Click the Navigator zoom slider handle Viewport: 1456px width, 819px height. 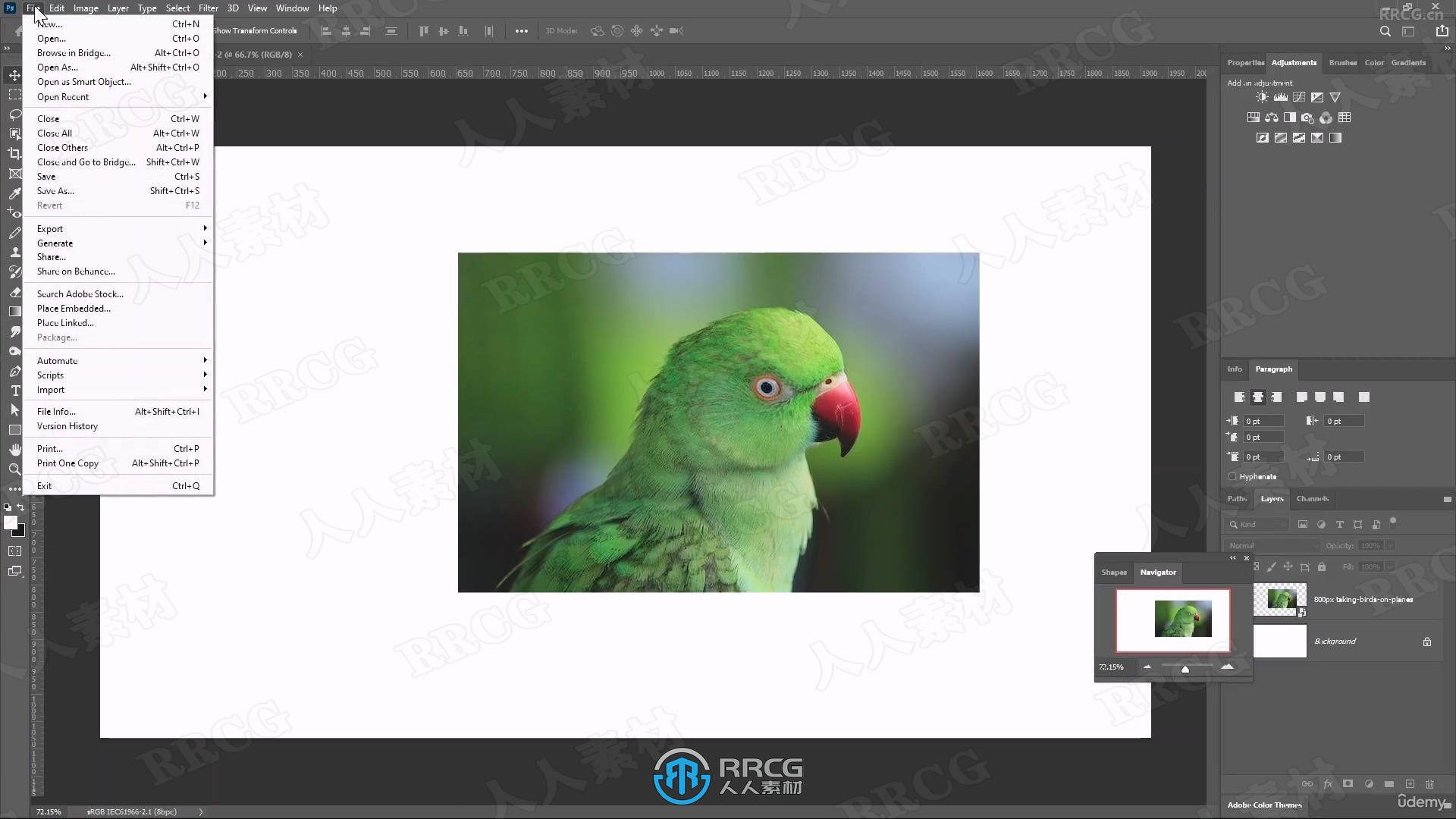coord(1185,668)
